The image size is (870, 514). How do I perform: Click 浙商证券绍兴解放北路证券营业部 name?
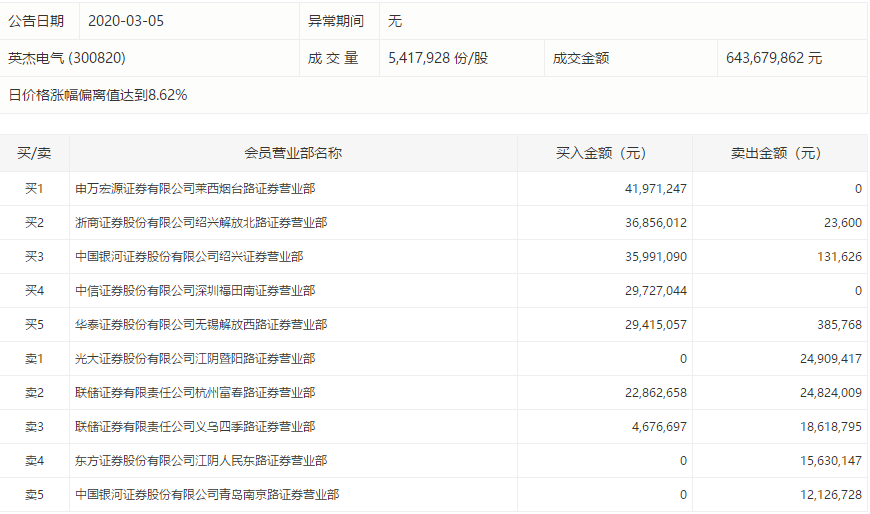(x=201, y=223)
